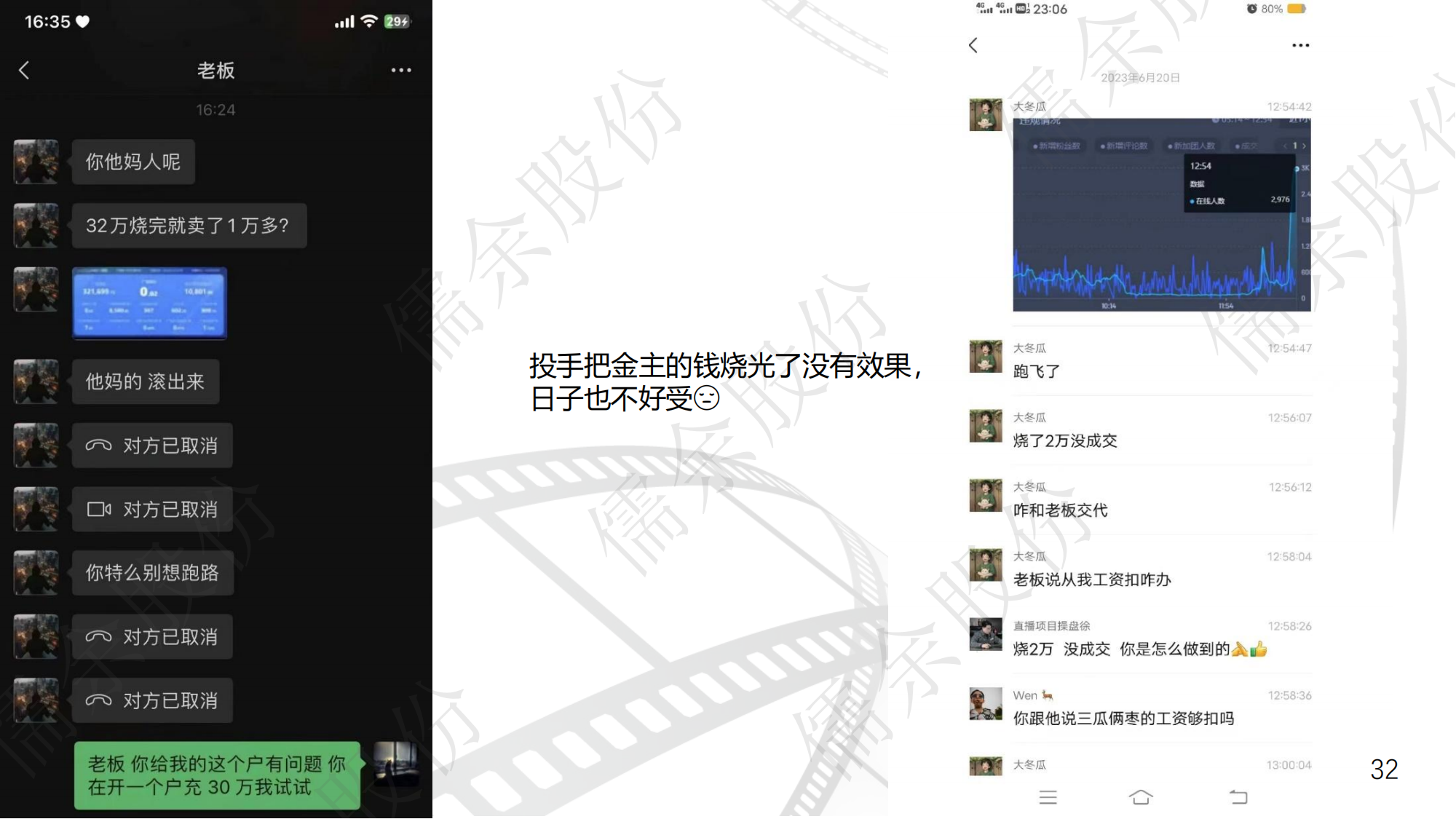Tap Wen user avatar
The height and width of the screenshot is (819, 1456).
pyautogui.click(x=986, y=704)
